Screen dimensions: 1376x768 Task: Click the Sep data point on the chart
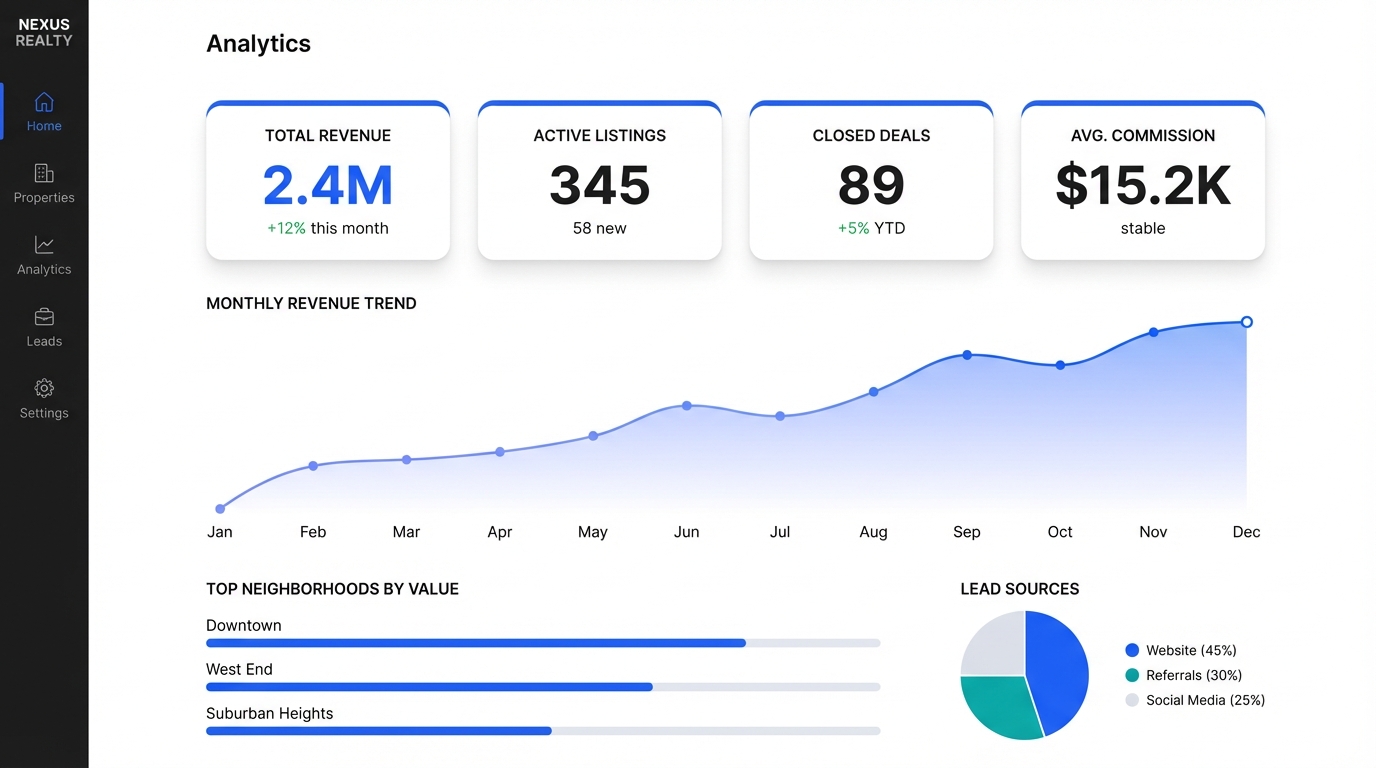click(966, 354)
